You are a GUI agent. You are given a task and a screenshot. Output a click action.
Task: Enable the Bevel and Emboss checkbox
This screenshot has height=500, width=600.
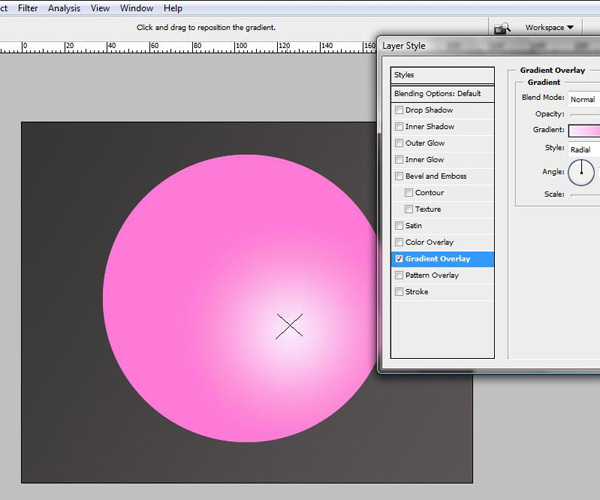point(399,176)
